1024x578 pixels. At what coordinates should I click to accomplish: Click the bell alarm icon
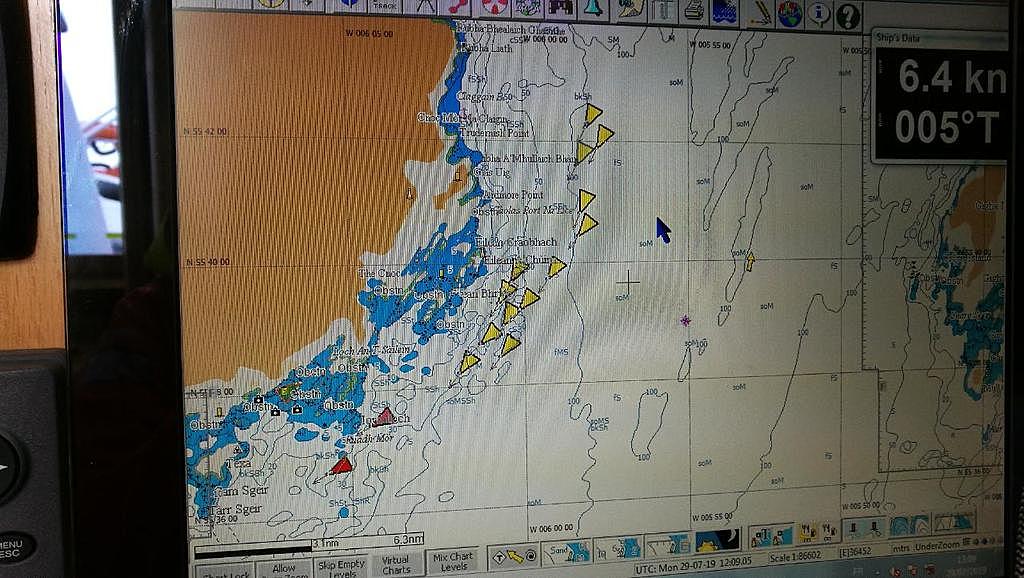click(x=594, y=8)
